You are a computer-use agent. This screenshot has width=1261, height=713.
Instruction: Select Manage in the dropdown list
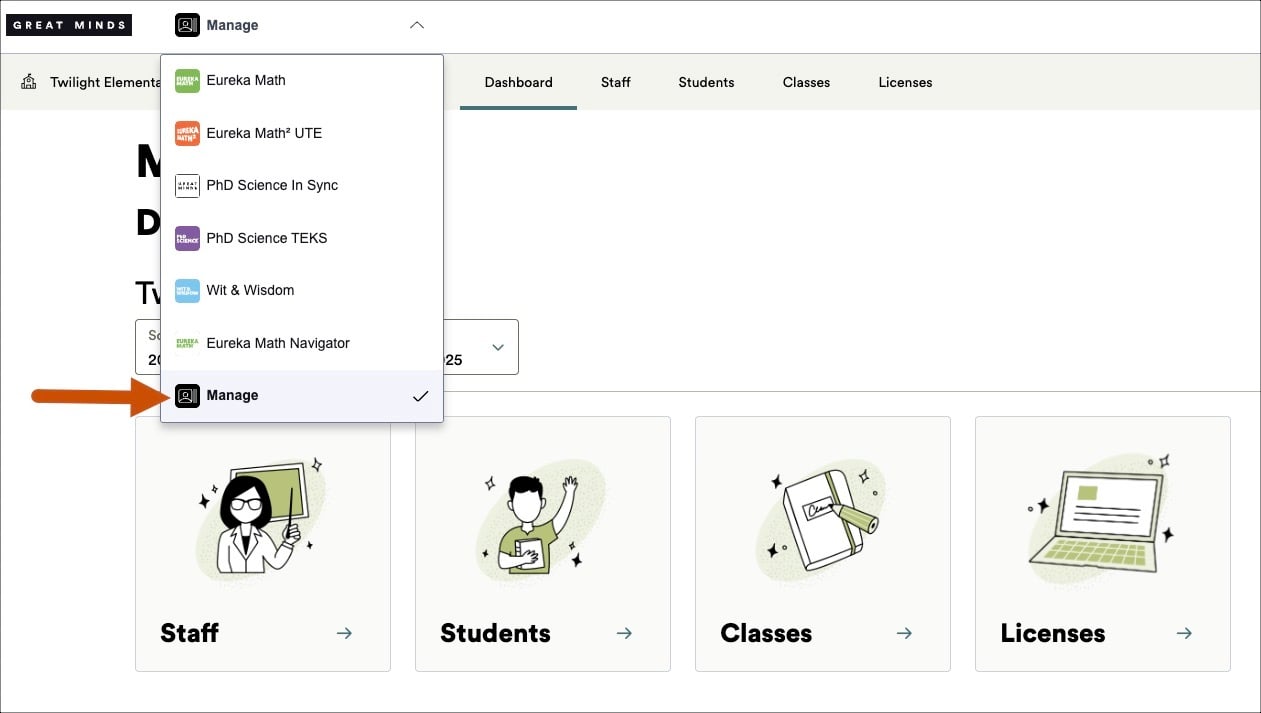(302, 396)
